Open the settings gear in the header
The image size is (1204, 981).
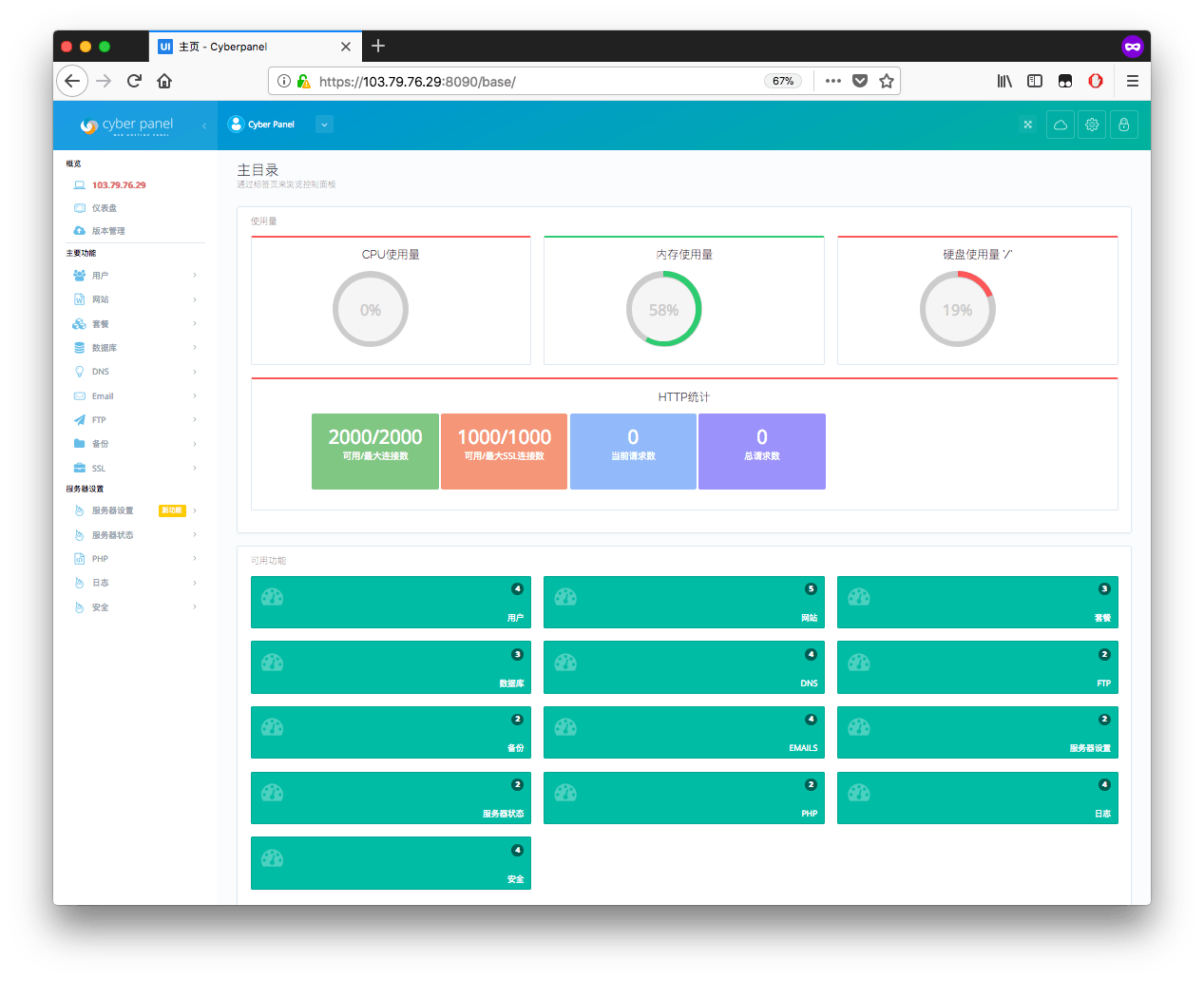1092,125
